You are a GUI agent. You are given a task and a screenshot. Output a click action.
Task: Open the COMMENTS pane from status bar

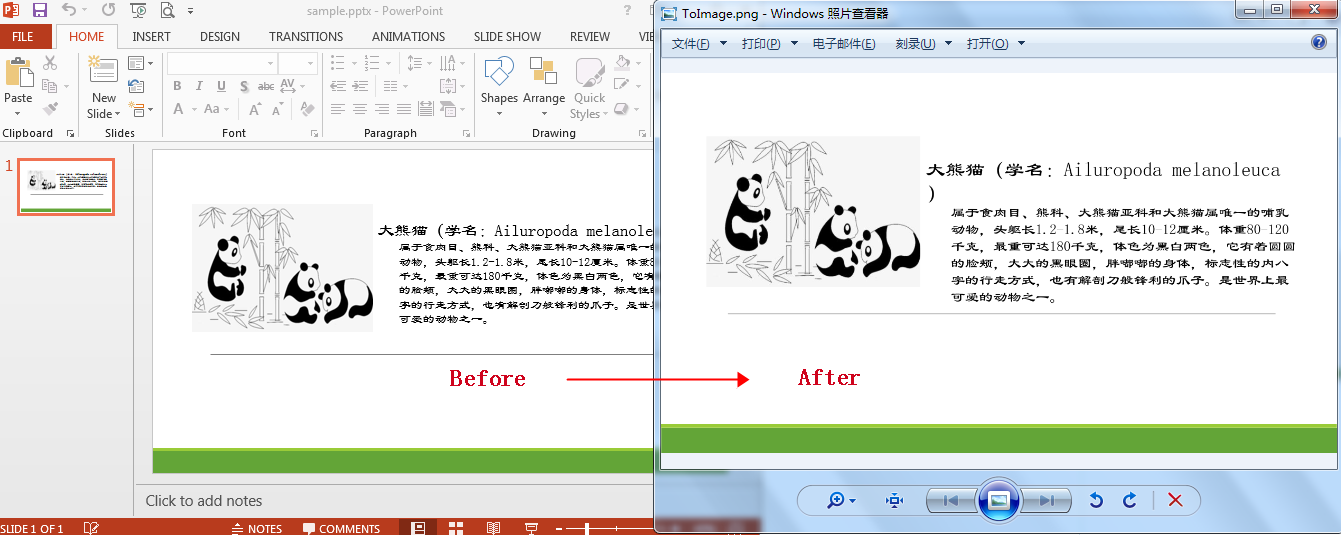(341, 528)
